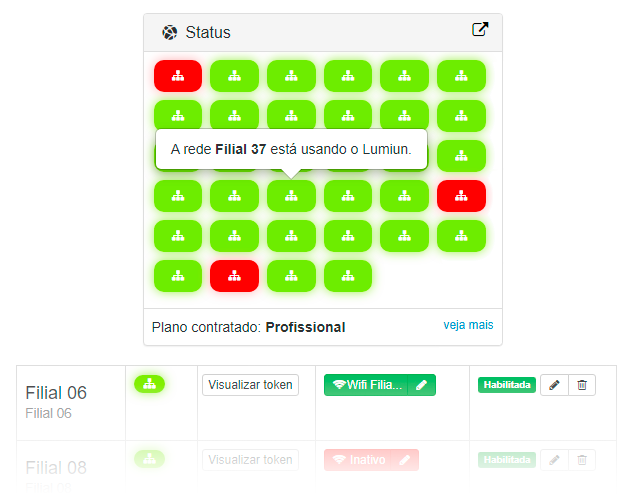Delete Filial 06 using the trash icon
Screen dimensions: 635x500
[582, 385]
